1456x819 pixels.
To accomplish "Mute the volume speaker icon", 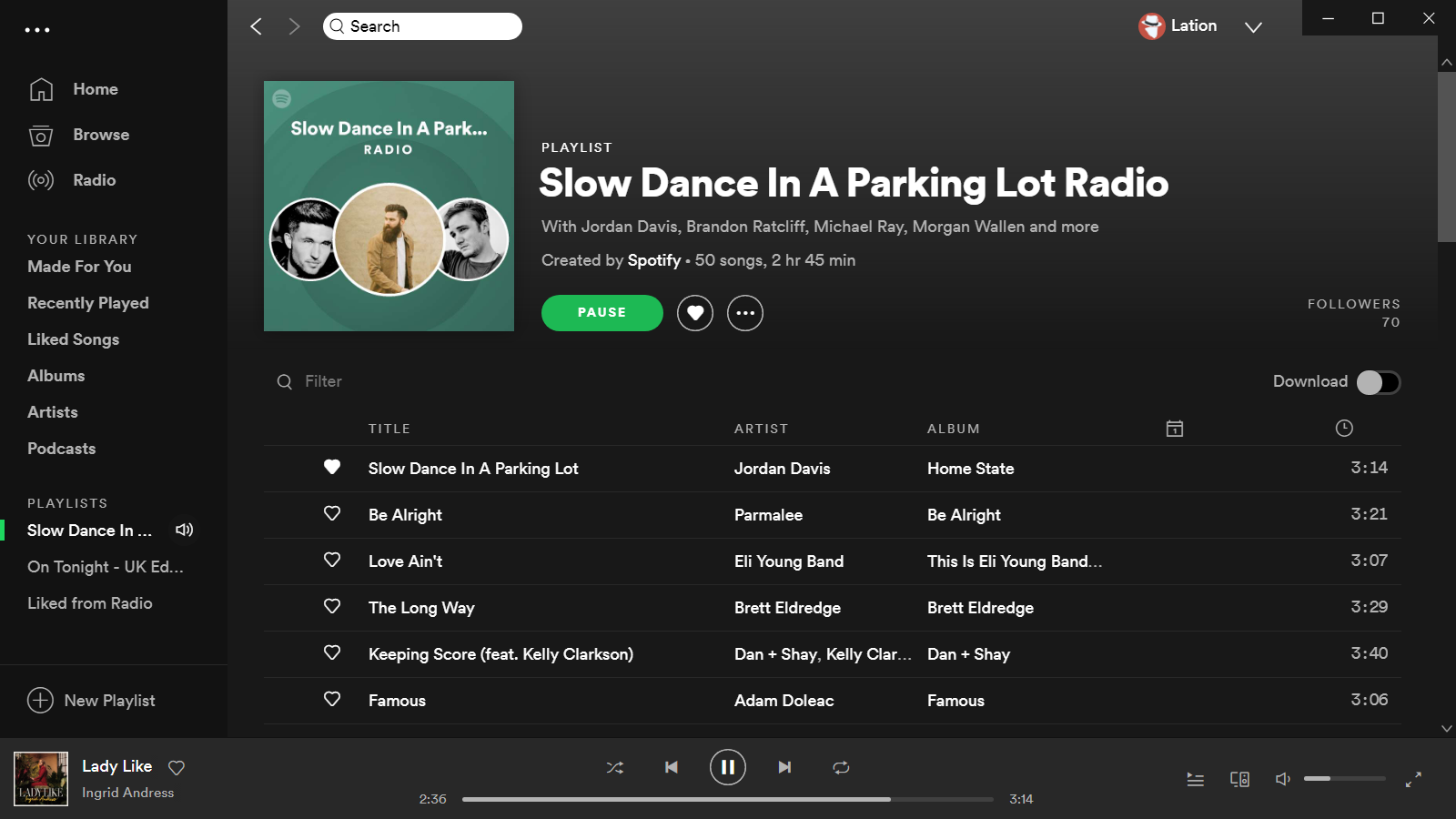I will (1283, 779).
